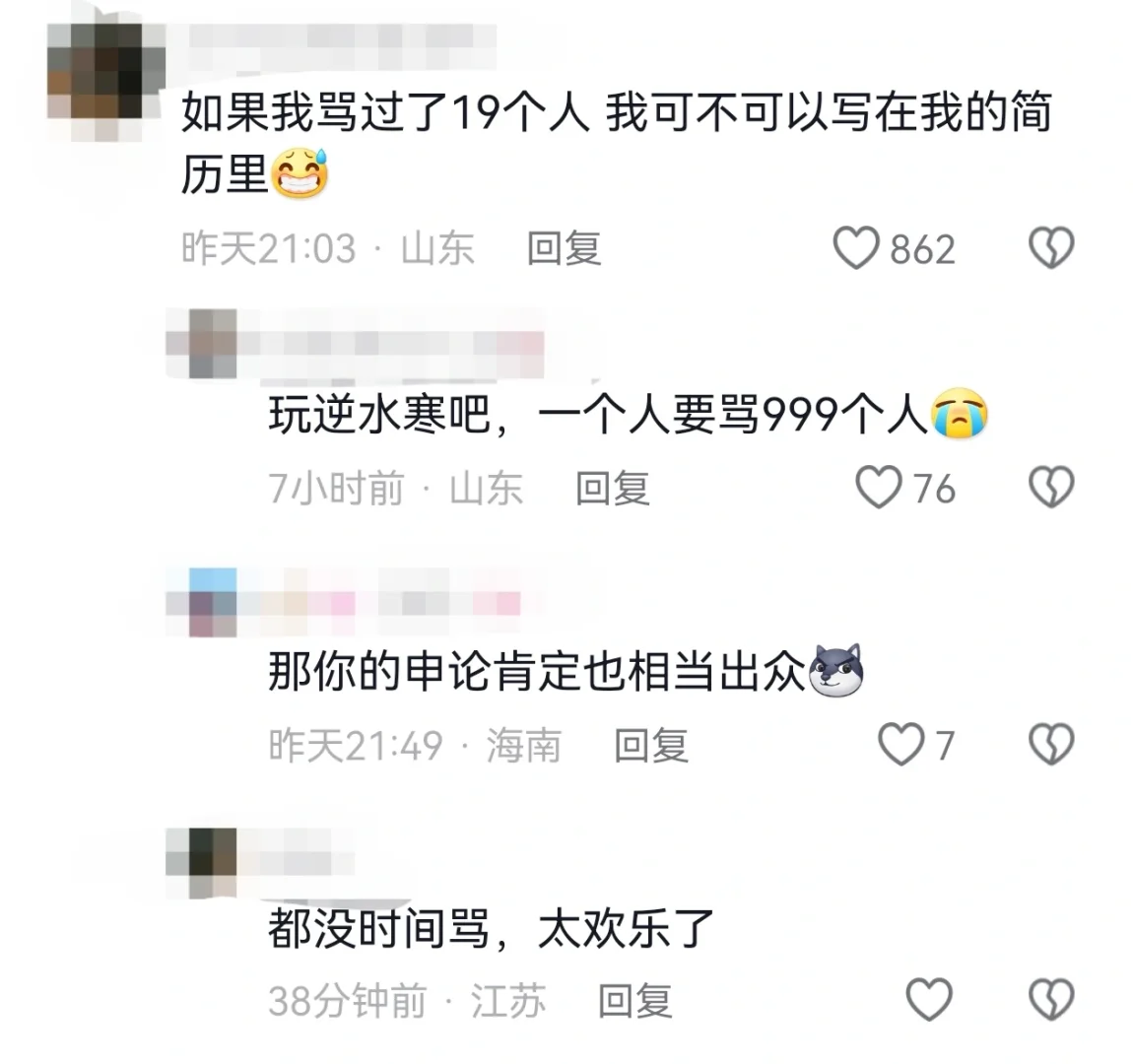
Task: Dislike the 逆水寒 reply
Action: point(1051,487)
